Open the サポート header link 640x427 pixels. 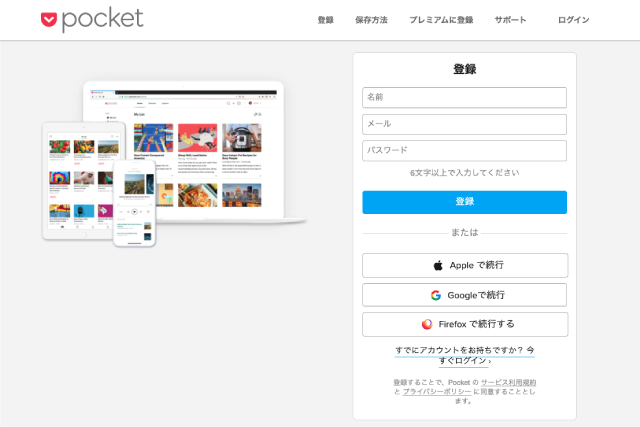click(x=510, y=20)
